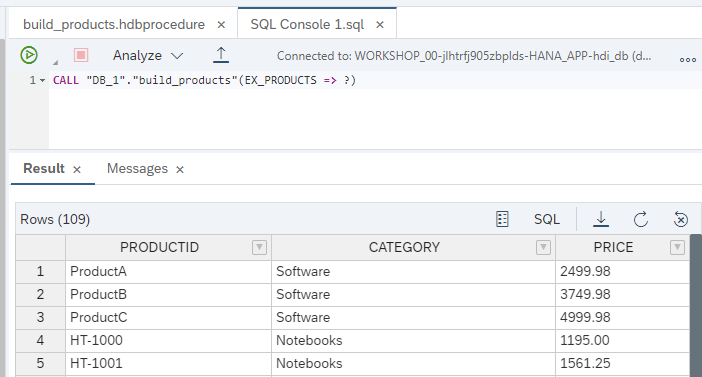
Task: Expand the small run options arrow beside play
Action: (56, 62)
